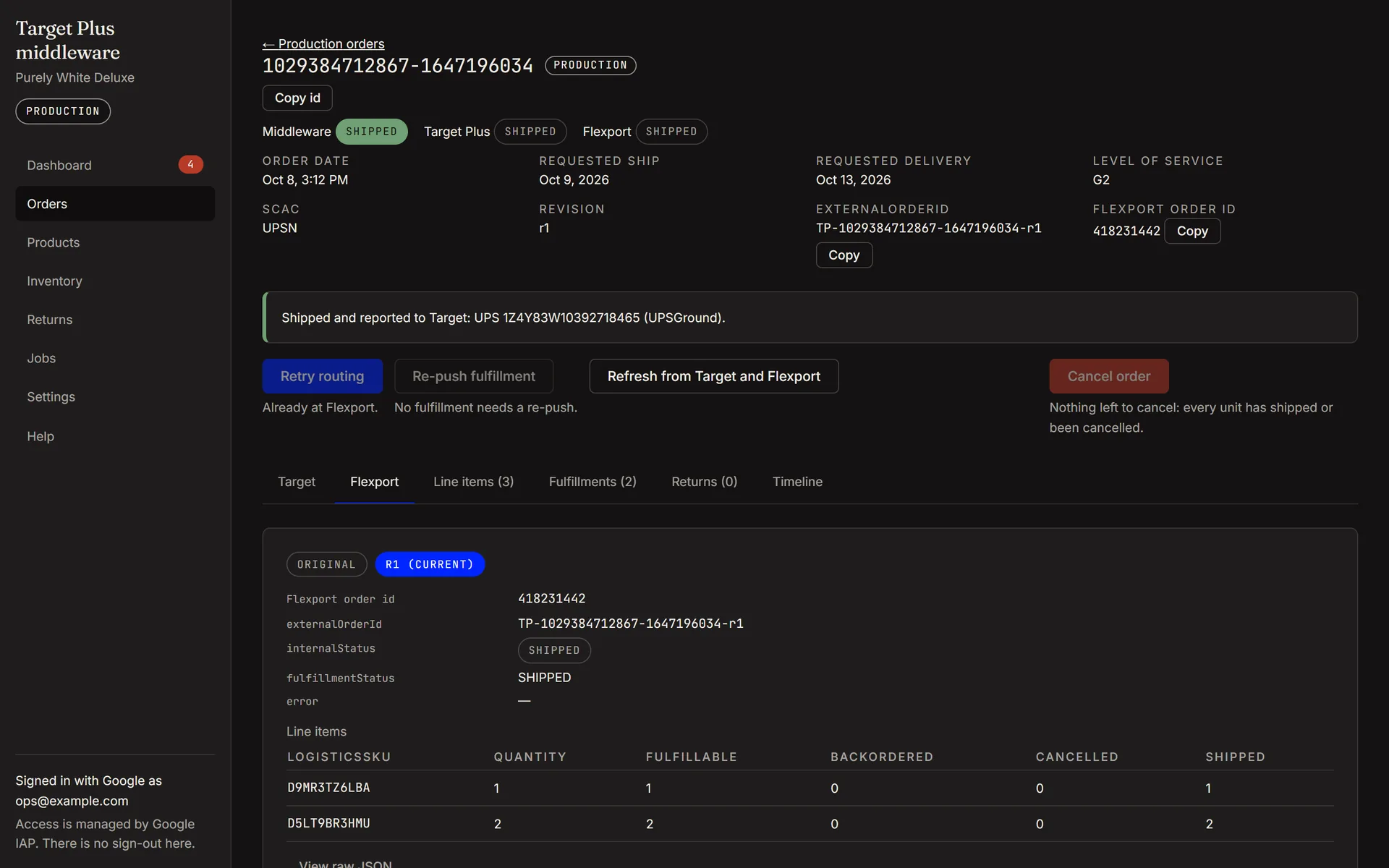Refresh from Target and Flexport
The image size is (1389, 868).
(714, 376)
